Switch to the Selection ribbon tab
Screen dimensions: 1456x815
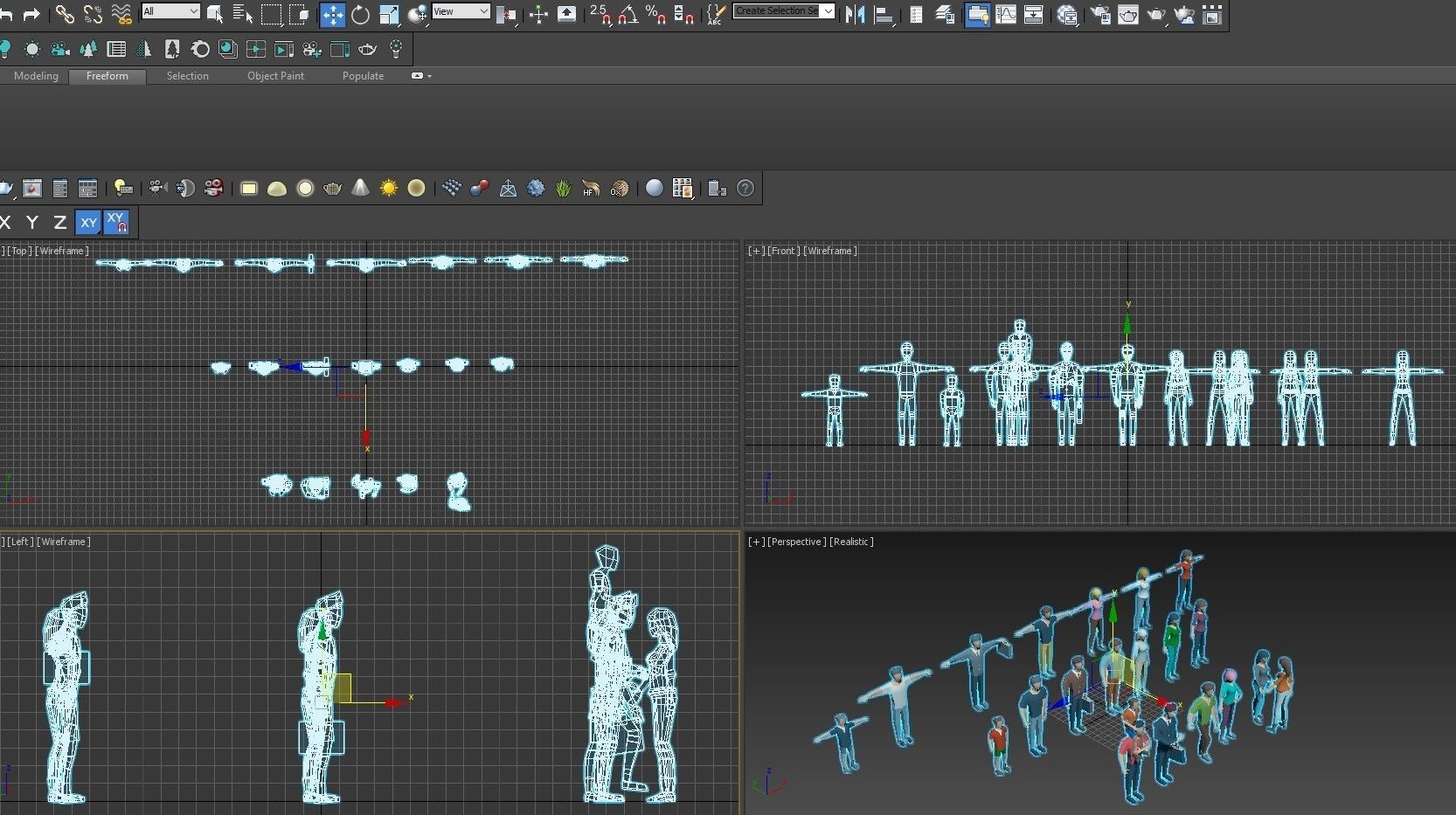pos(188,76)
